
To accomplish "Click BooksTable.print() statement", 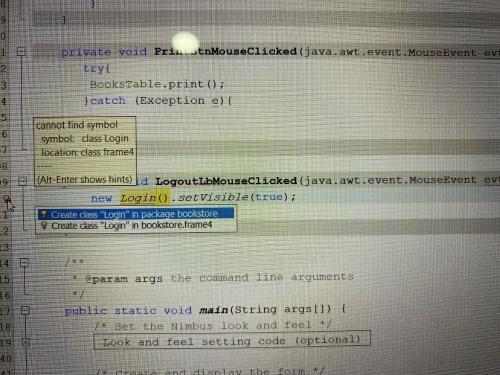I will pyautogui.click(x=157, y=84).
